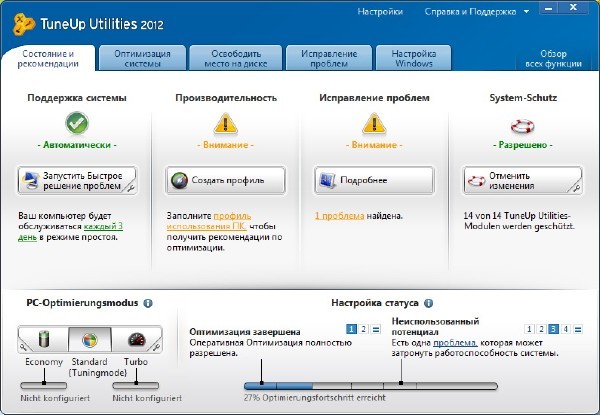Close the TuneUp Utilities window

click(573, 8)
